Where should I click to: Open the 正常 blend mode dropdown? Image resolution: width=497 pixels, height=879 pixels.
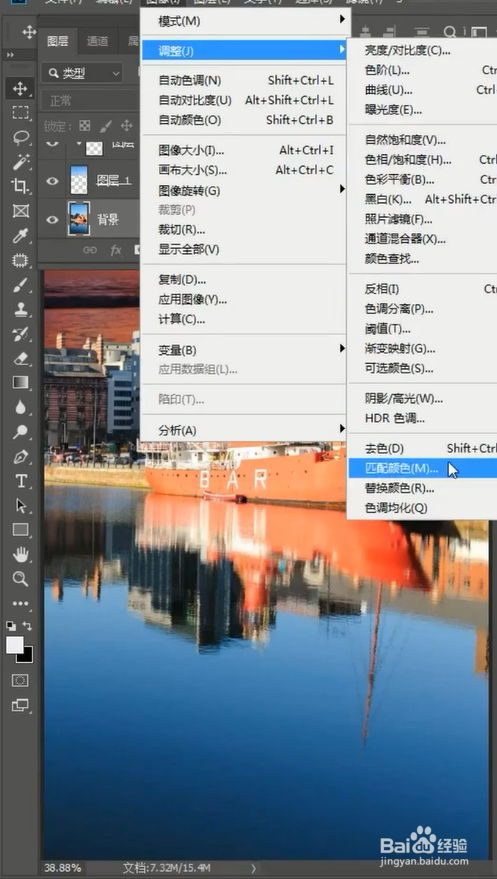point(90,101)
